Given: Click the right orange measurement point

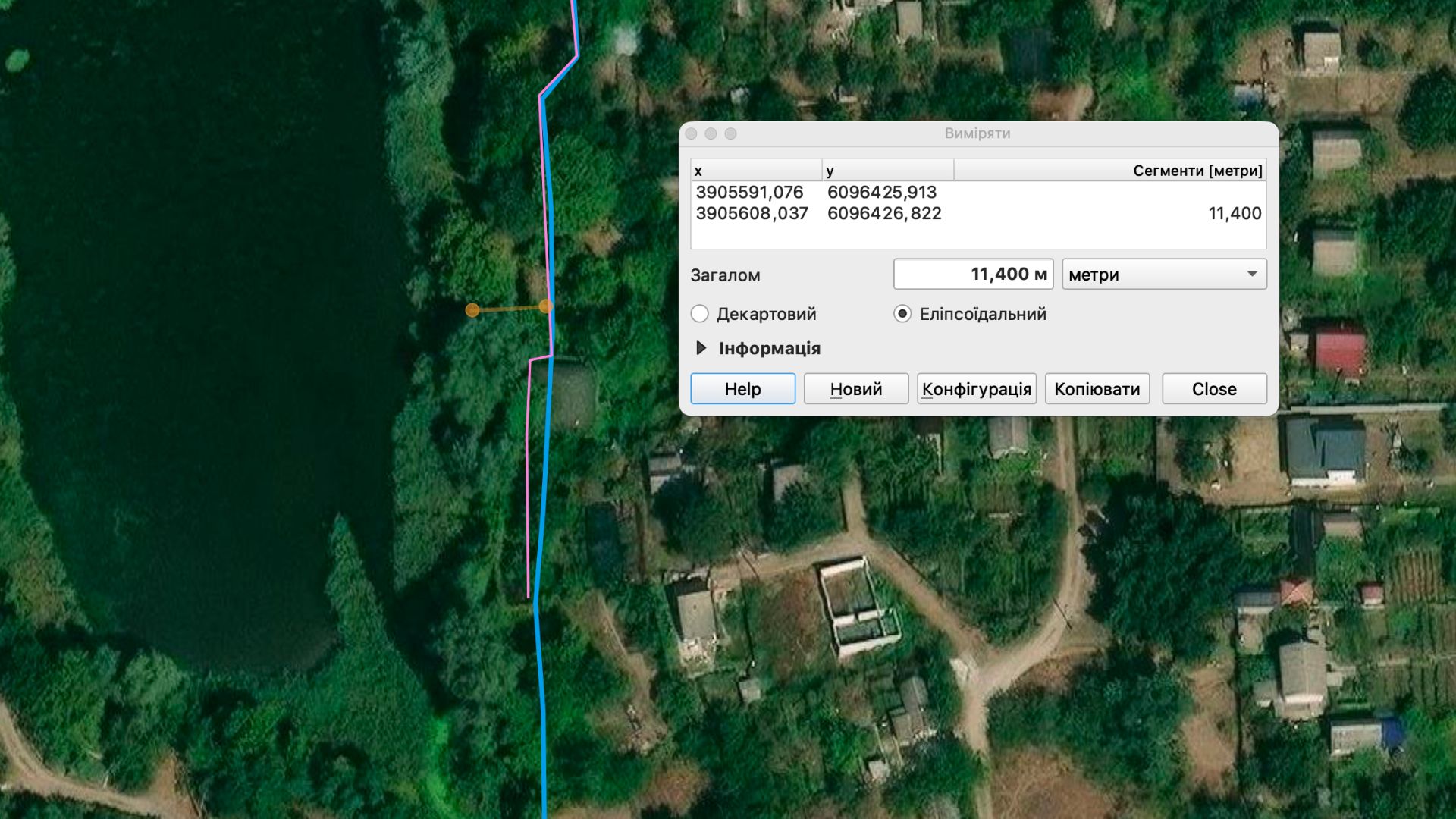Looking at the screenshot, I should tap(545, 306).
